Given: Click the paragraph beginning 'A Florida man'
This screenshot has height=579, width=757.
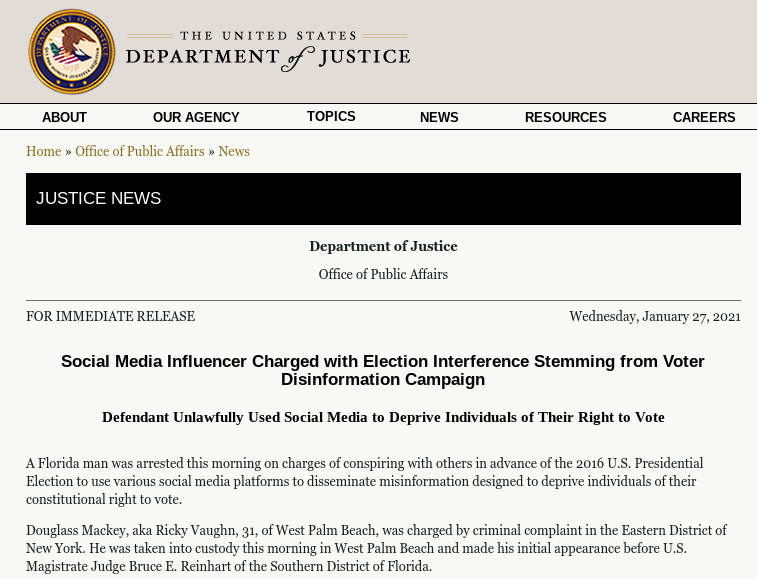Looking at the screenshot, I should tap(364, 481).
